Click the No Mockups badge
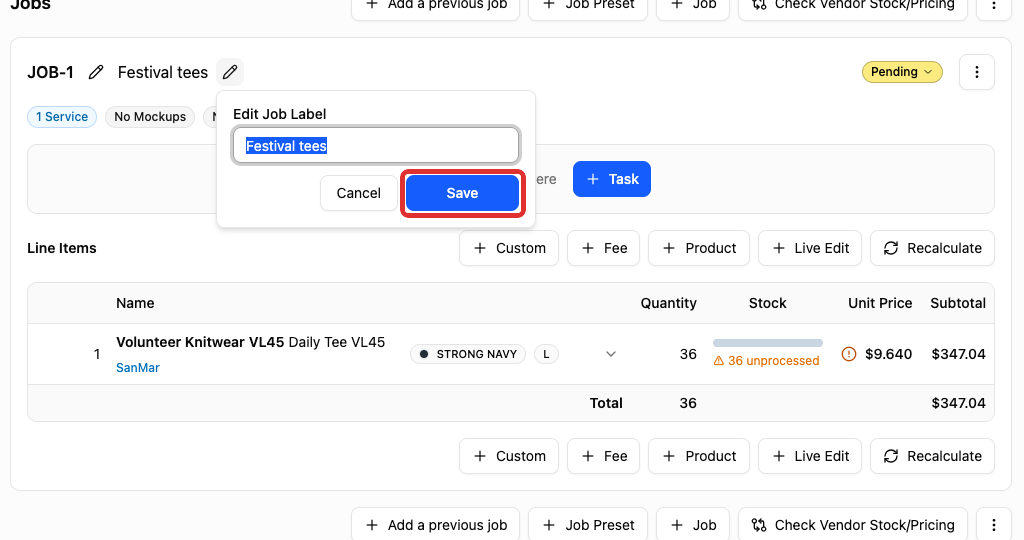The image size is (1024, 540). pos(150,117)
